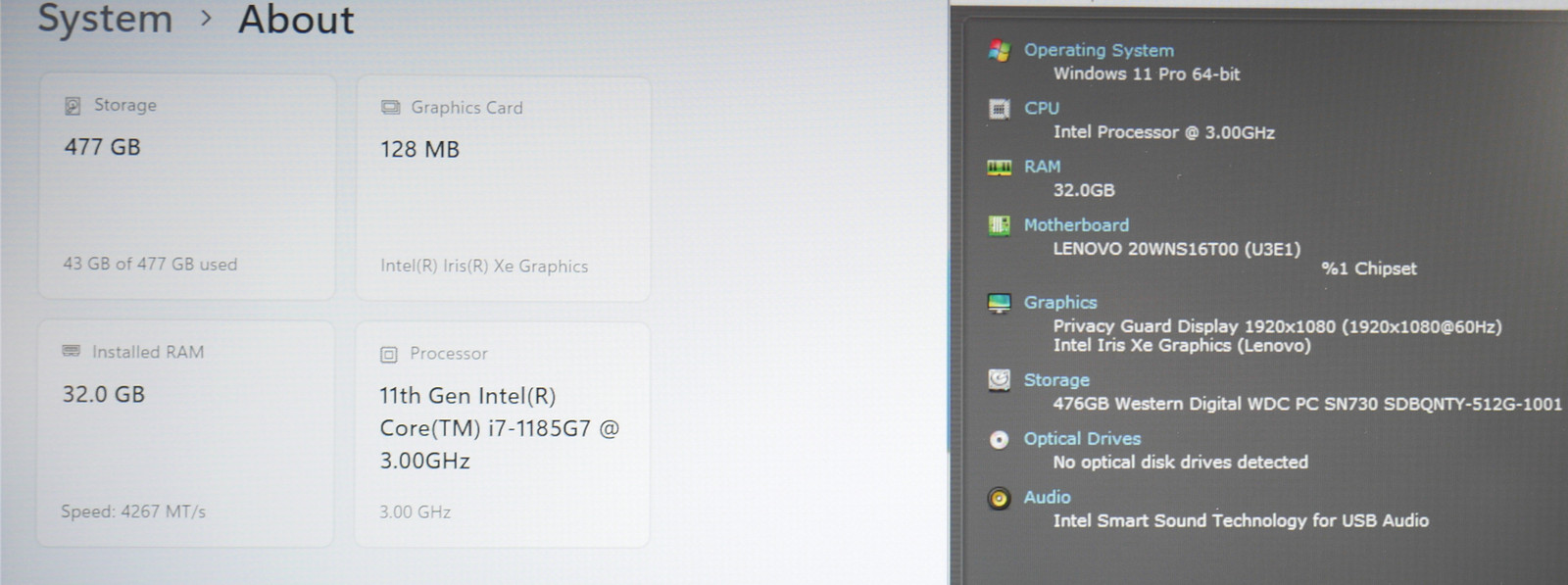
Task: Click the RAM stick icon in Speccy
Action: [999, 168]
